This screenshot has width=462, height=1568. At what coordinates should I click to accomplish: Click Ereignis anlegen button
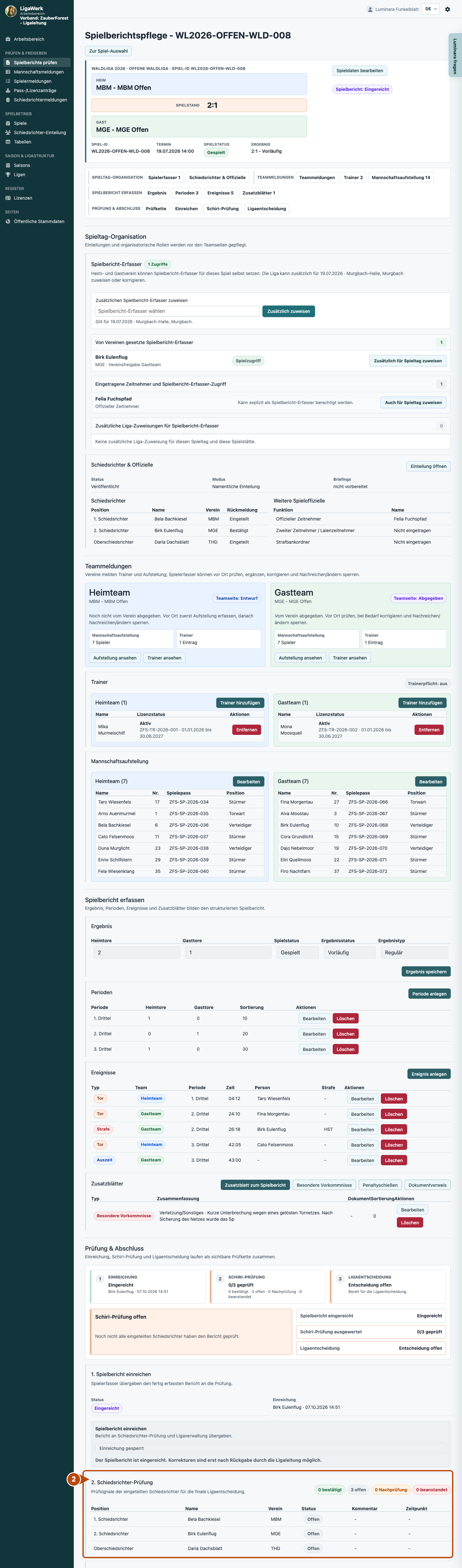(x=429, y=1074)
